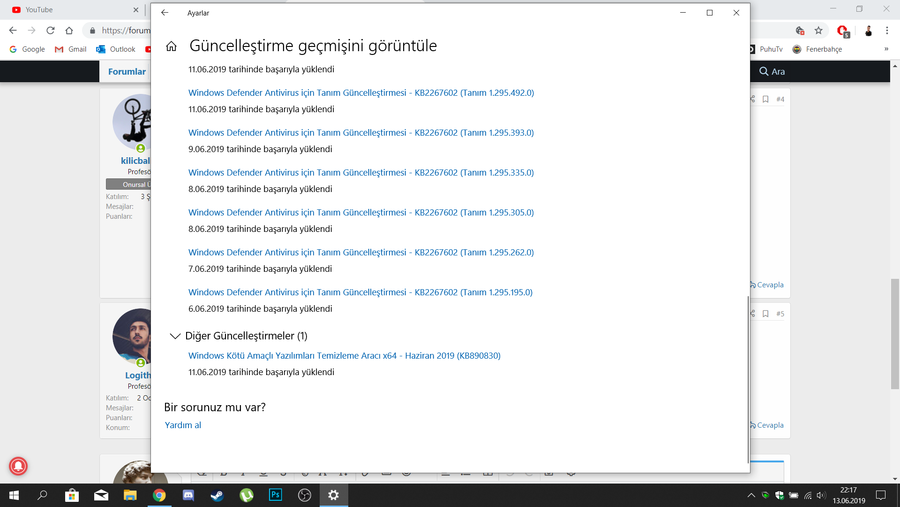Click the Settings gear taskbar icon

click(x=333, y=495)
